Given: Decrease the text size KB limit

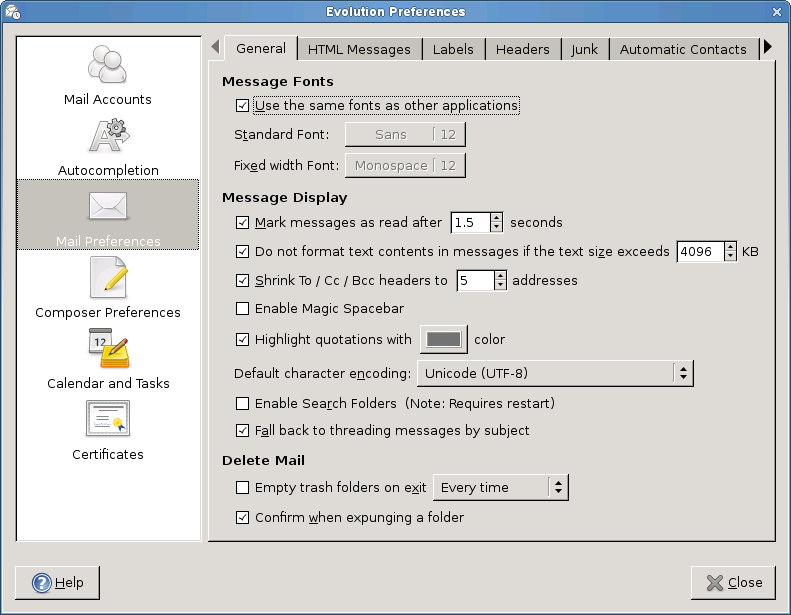Looking at the screenshot, I should click(730, 256).
